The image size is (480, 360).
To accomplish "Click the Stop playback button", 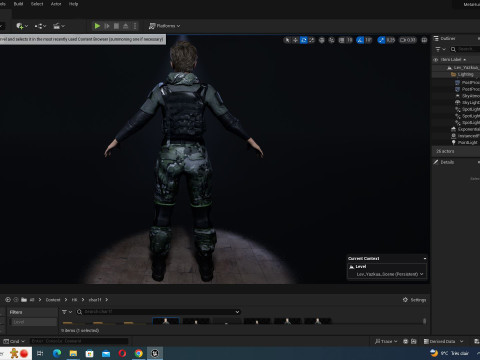I will pos(116,26).
